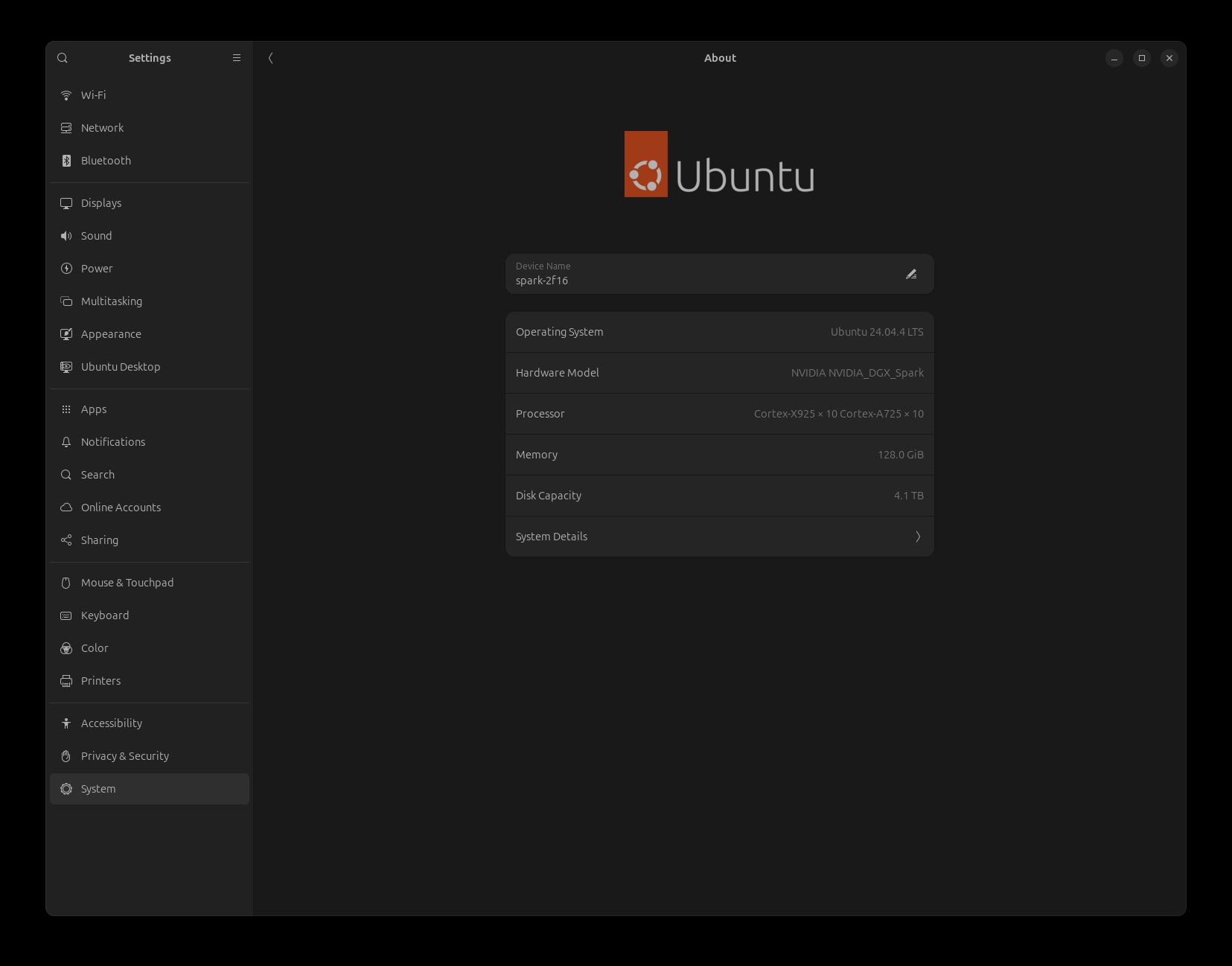Screen dimensions: 1232x966
Task: Select the System category in sidebar
Action: click(x=150, y=789)
